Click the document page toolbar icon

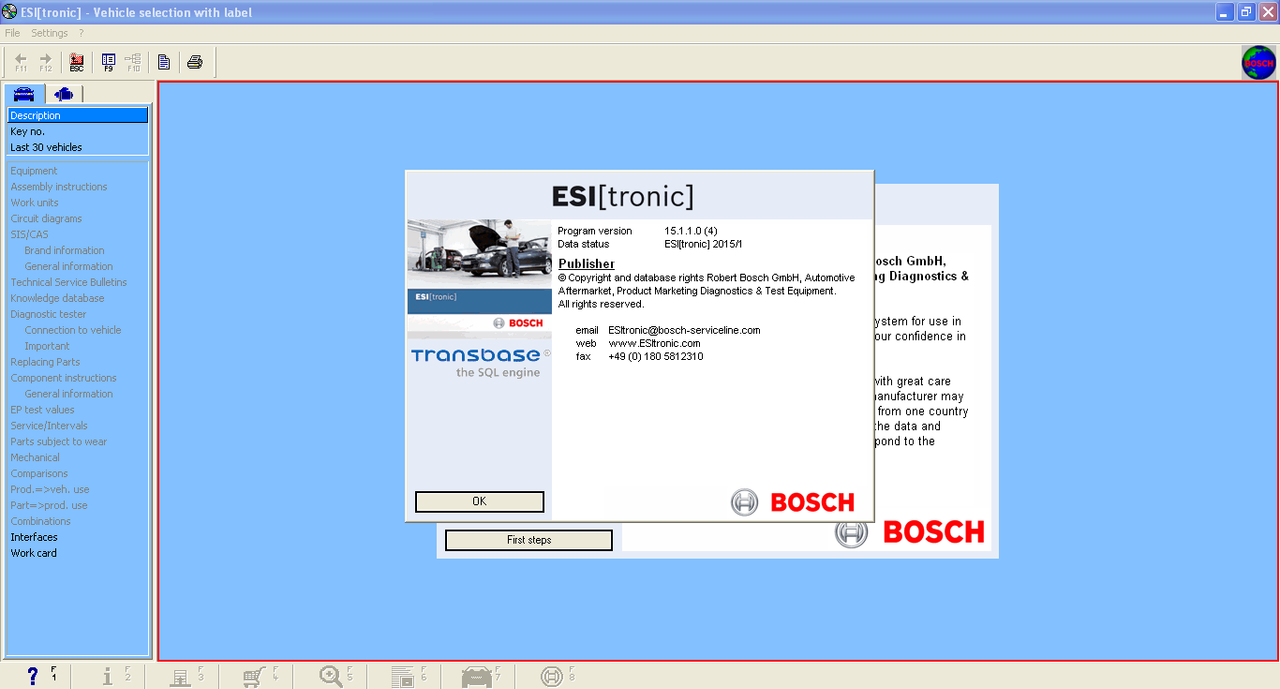pos(164,62)
